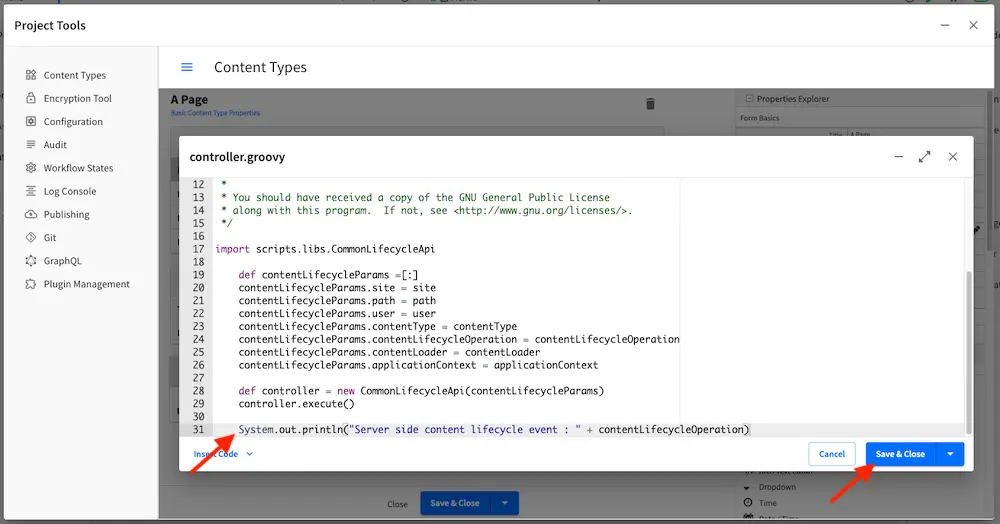Click the import scripts.libs.CommonLifecycleApi line

pyautogui.click(x=325, y=249)
